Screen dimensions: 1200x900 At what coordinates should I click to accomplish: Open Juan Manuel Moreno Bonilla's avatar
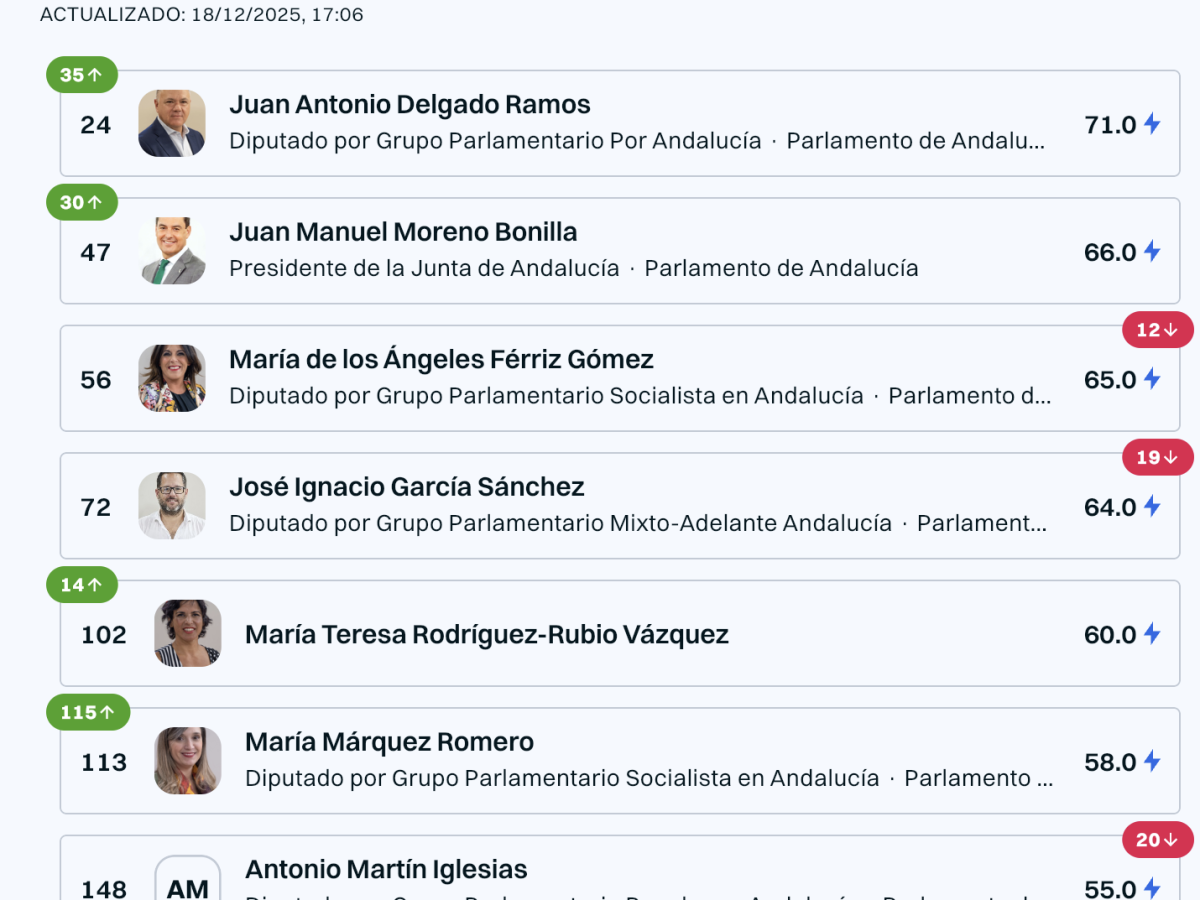172,251
